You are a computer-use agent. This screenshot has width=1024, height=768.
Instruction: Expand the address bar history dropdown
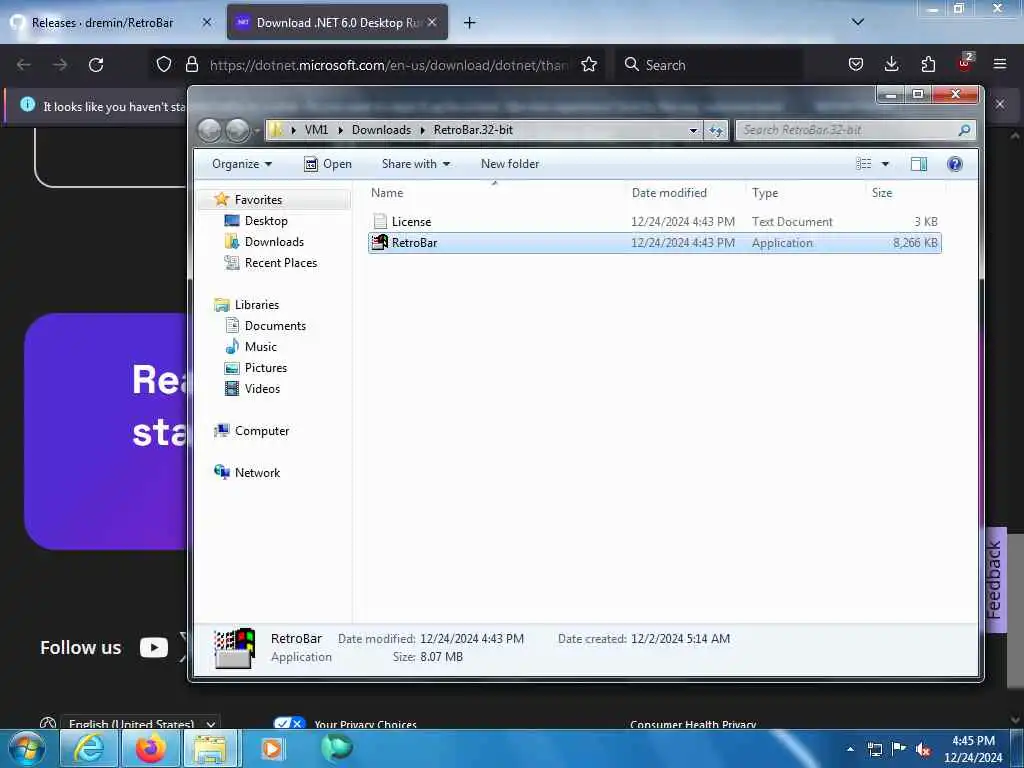693,131
